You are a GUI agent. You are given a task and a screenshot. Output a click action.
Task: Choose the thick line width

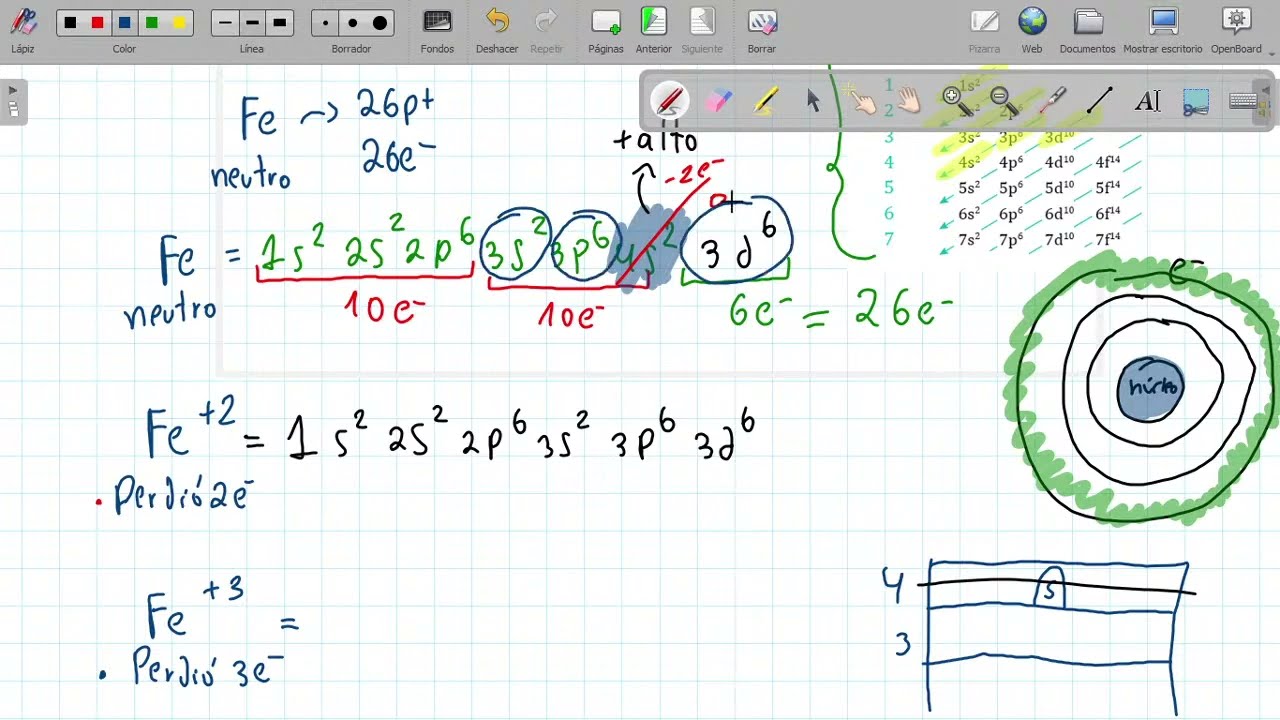click(279, 22)
